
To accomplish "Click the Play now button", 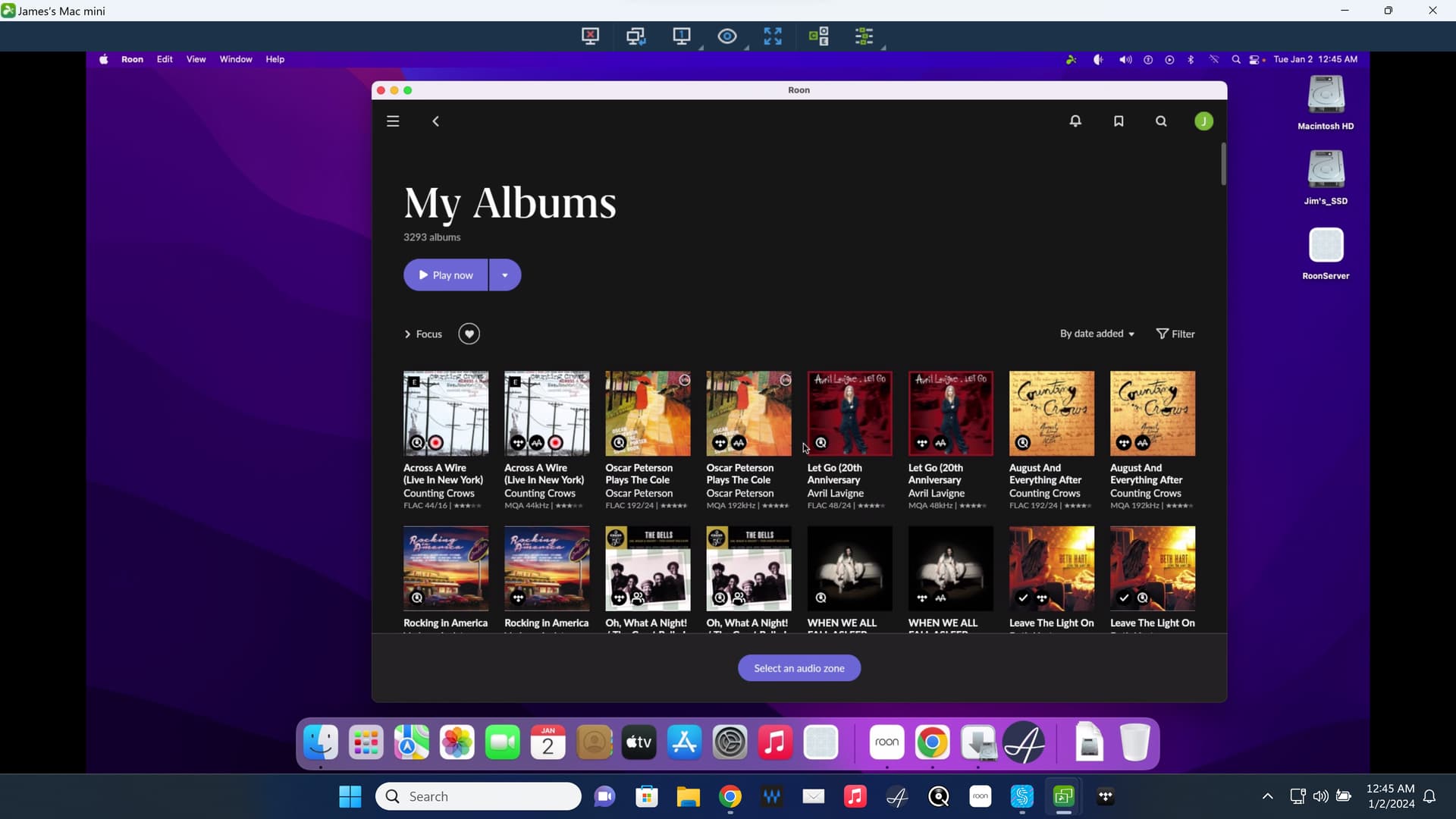I will tap(446, 275).
